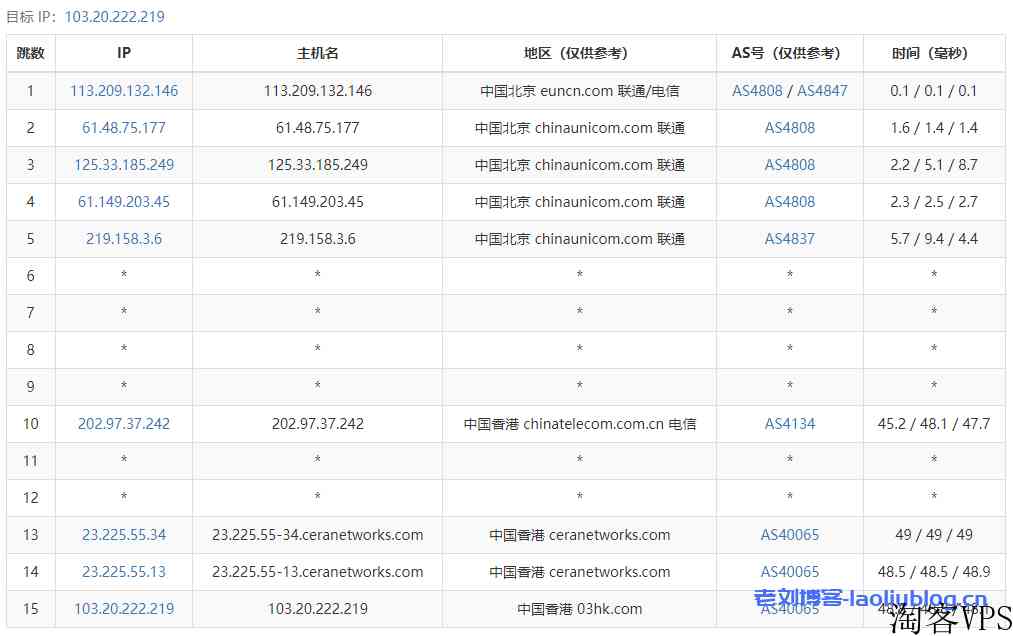Screen dimensions: 1013x636
Task: Open the AS4808 link in hop 2
Action: click(790, 128)
